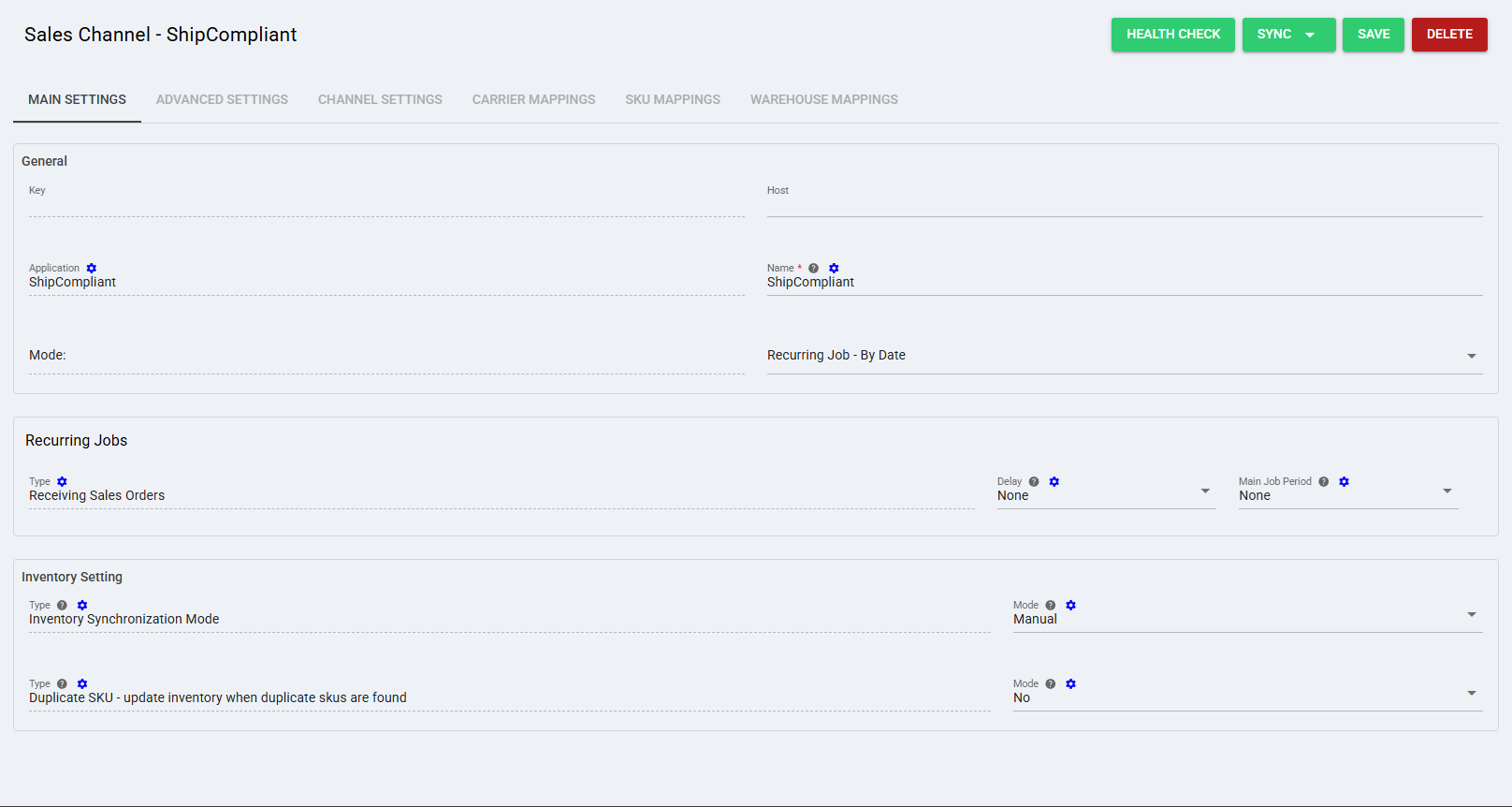Open the Warehouse Mappings tab

pos(824,99)
